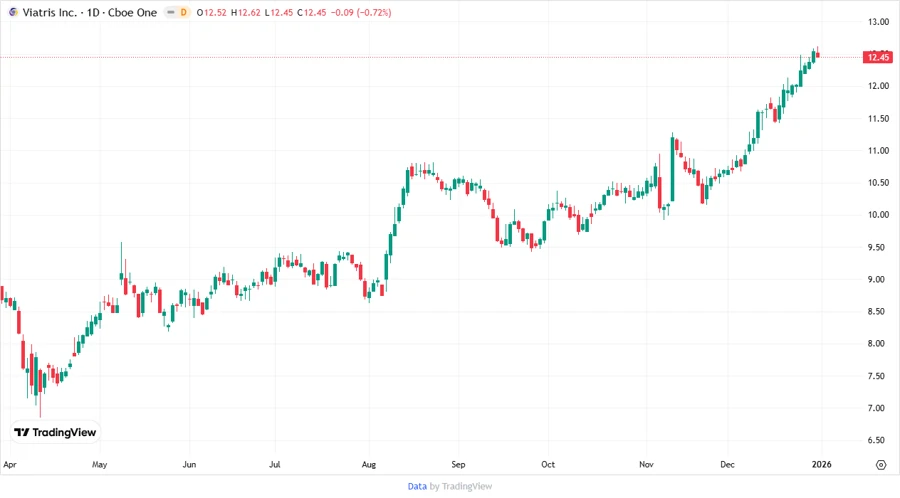Screen dimensions: 900x498
Task: Click the 12.00 price axis label
Action: 878,86
